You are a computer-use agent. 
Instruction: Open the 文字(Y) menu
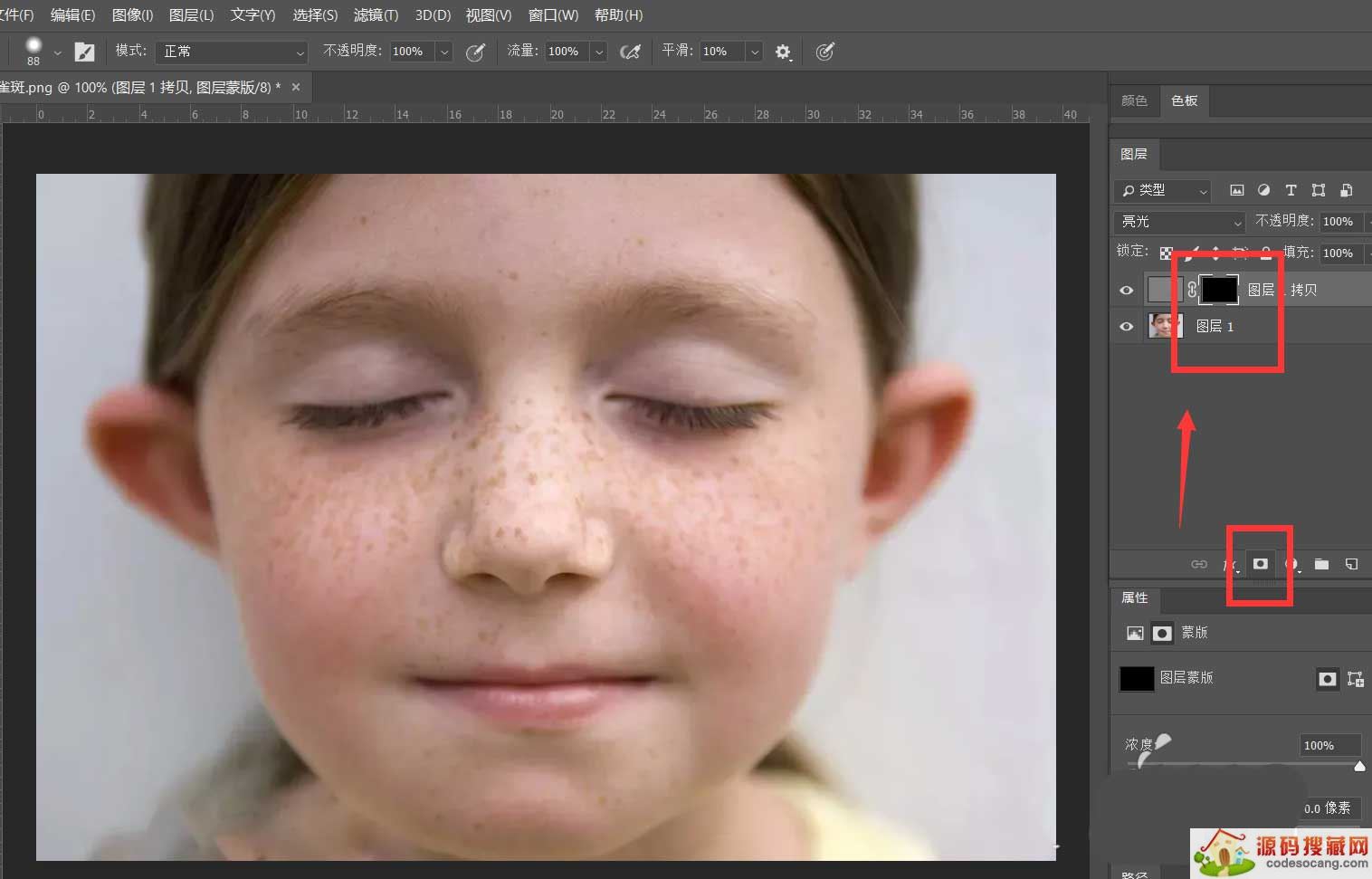pyautogui.click(x=252, y=15)
